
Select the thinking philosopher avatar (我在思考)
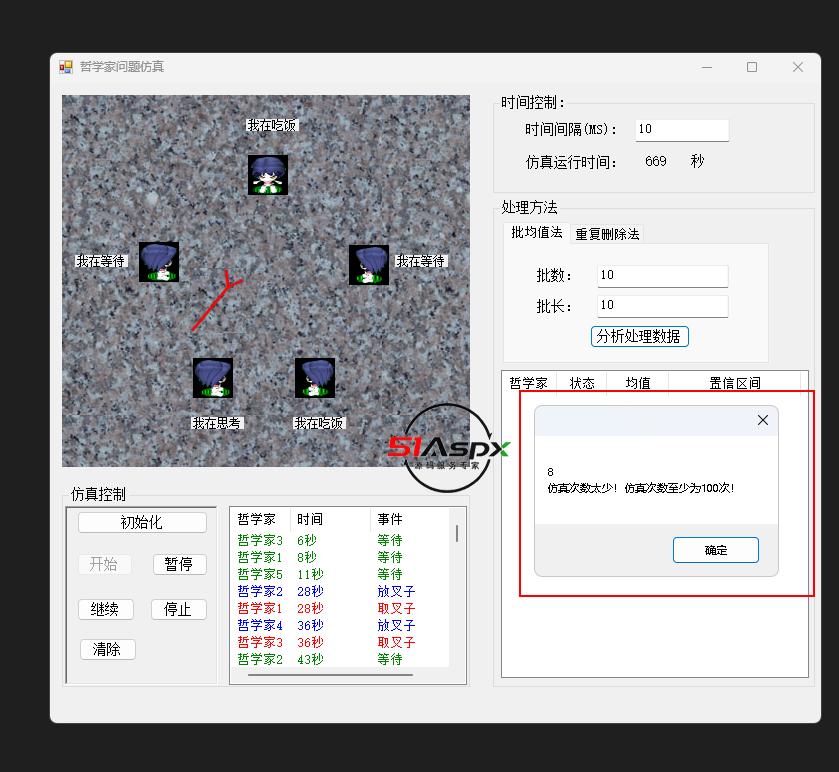[x=213, y=379]
